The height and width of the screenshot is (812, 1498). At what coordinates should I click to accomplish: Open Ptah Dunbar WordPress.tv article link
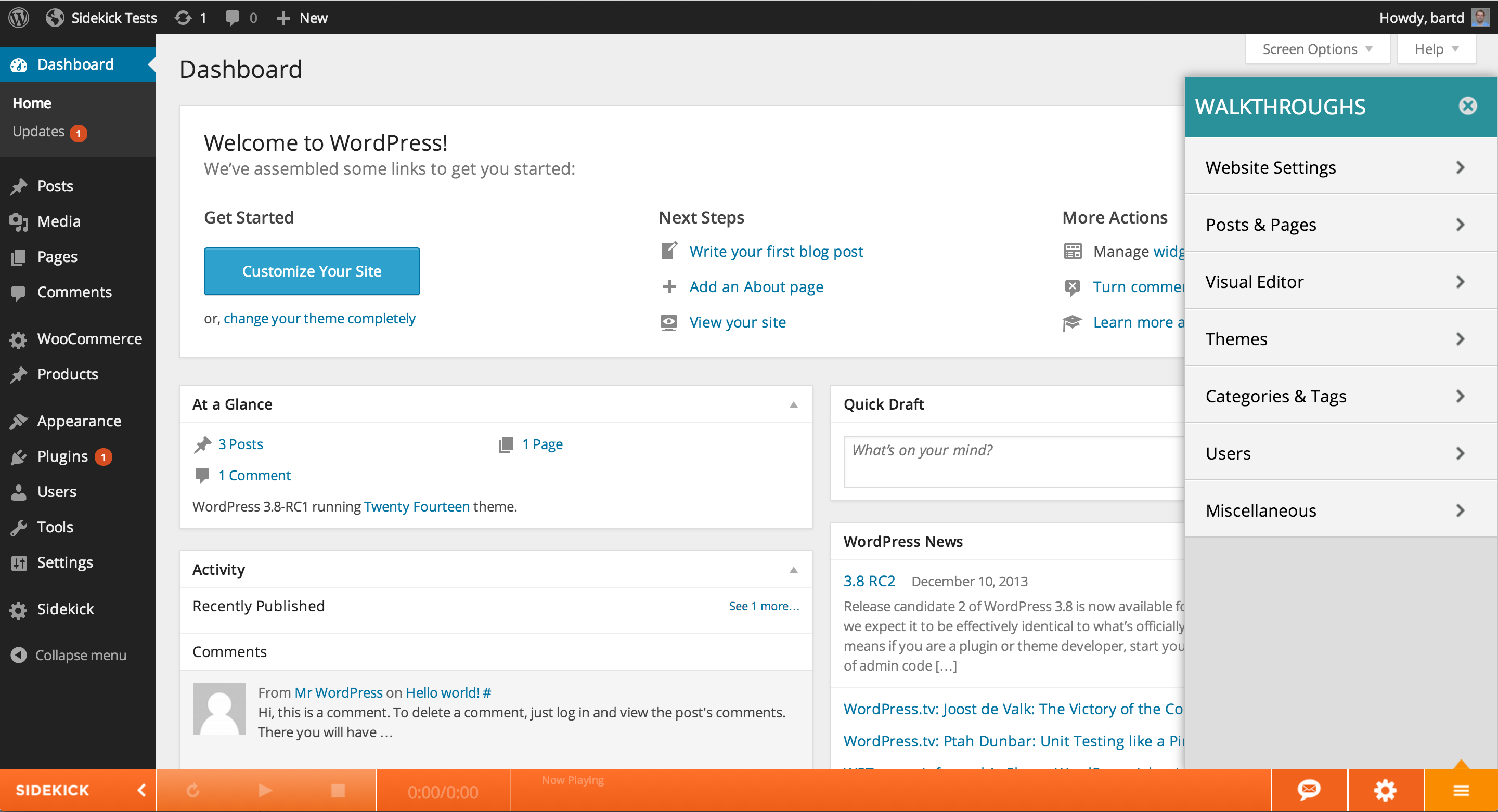click(x=1013, y=742)
